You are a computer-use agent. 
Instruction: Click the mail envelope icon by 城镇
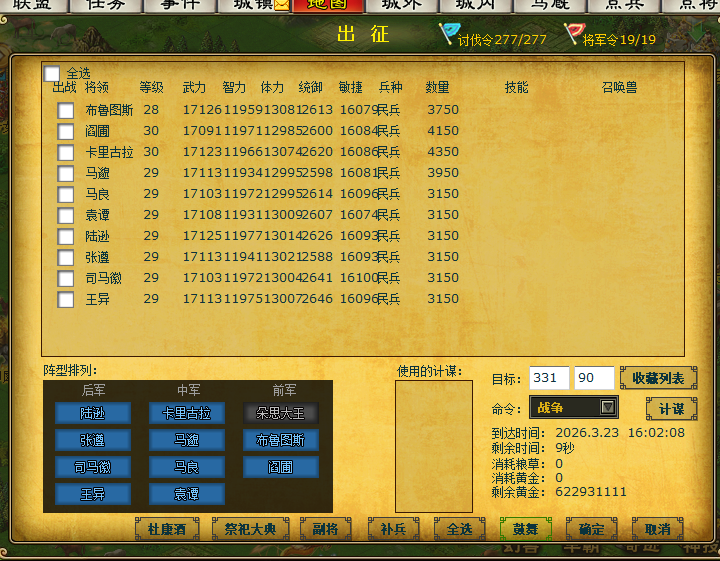coord(282,5)
